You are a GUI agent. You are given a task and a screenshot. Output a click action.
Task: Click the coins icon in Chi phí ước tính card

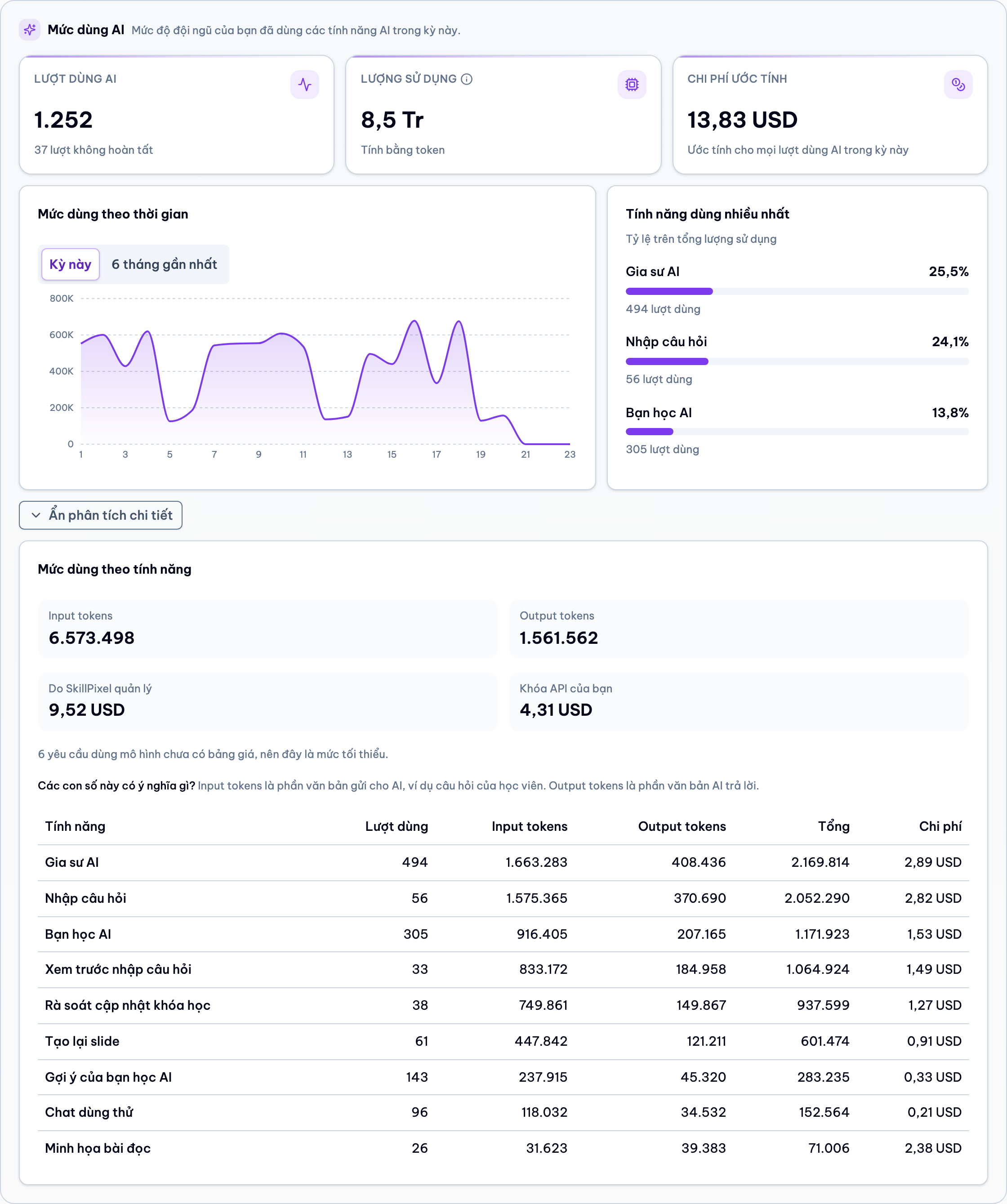coord(958,85)
